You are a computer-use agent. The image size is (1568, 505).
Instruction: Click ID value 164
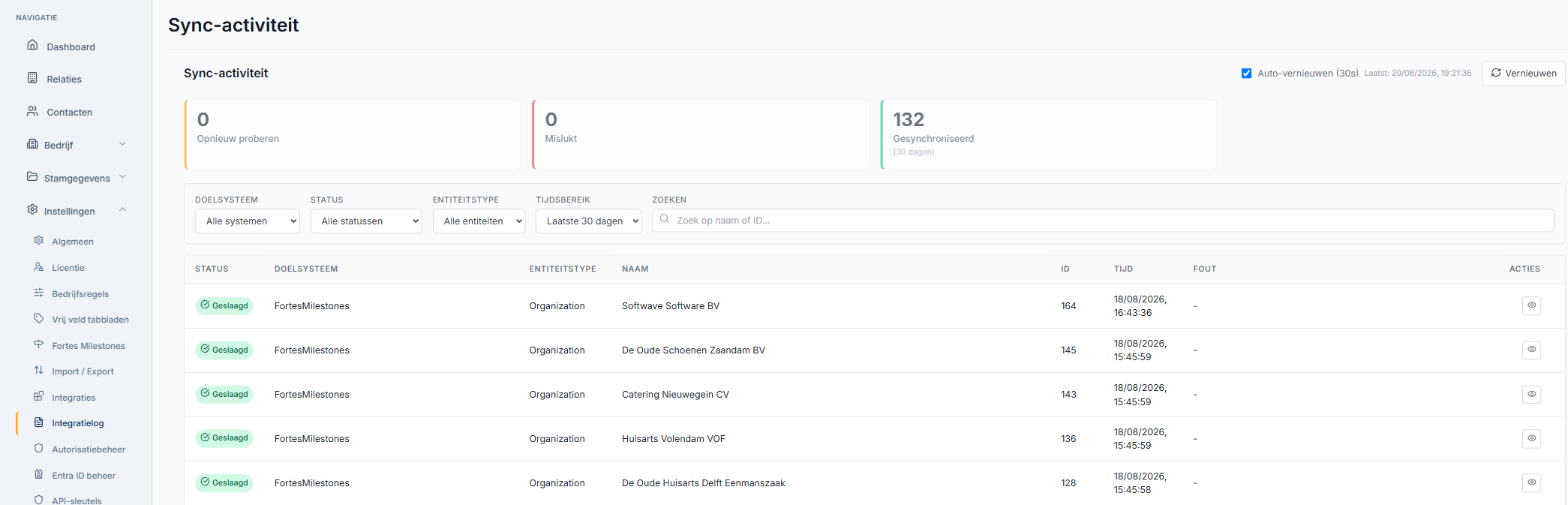tap(1068, 306)
